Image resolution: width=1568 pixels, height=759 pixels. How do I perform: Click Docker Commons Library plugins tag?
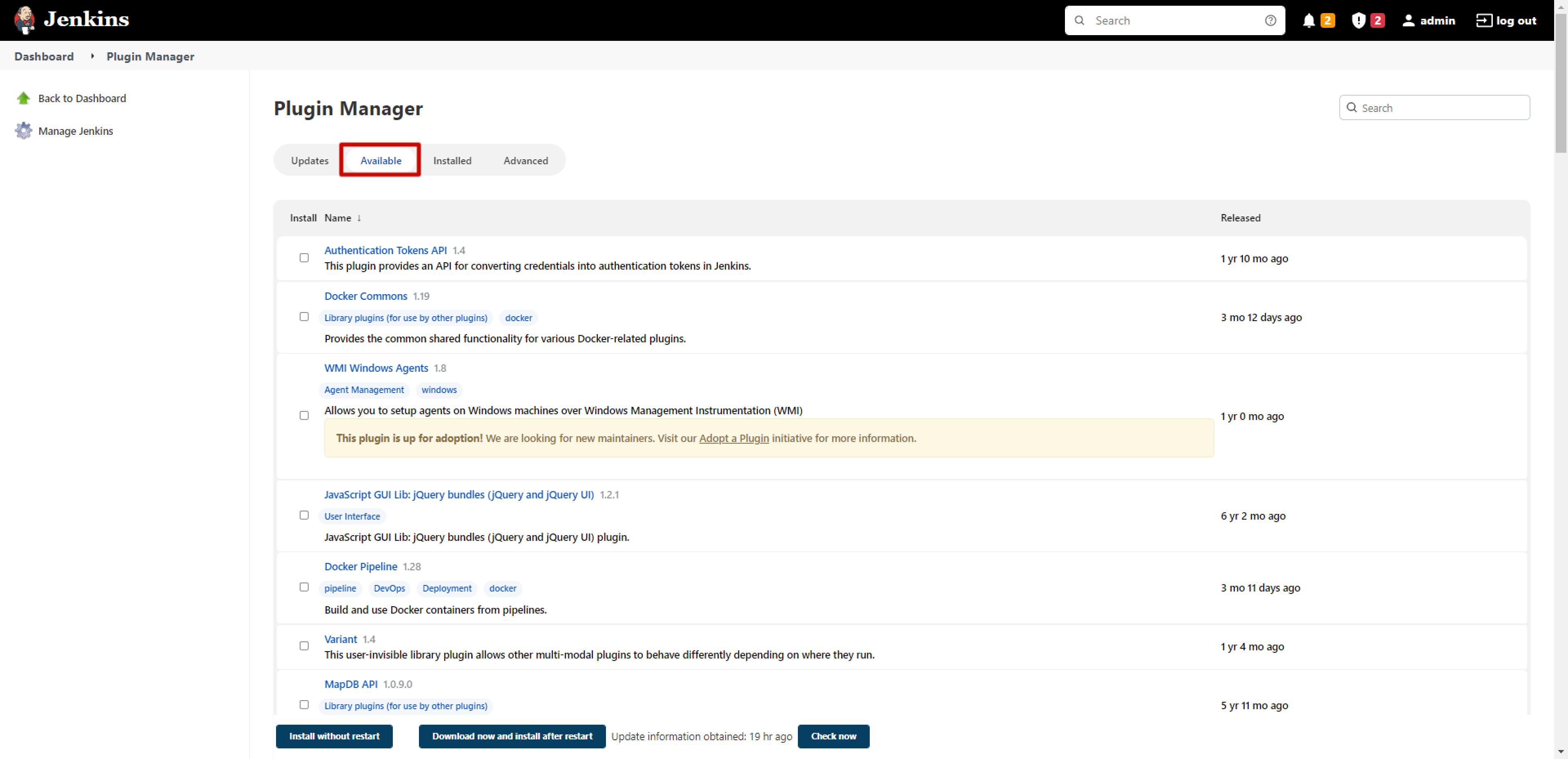click(x=405, y=317)
